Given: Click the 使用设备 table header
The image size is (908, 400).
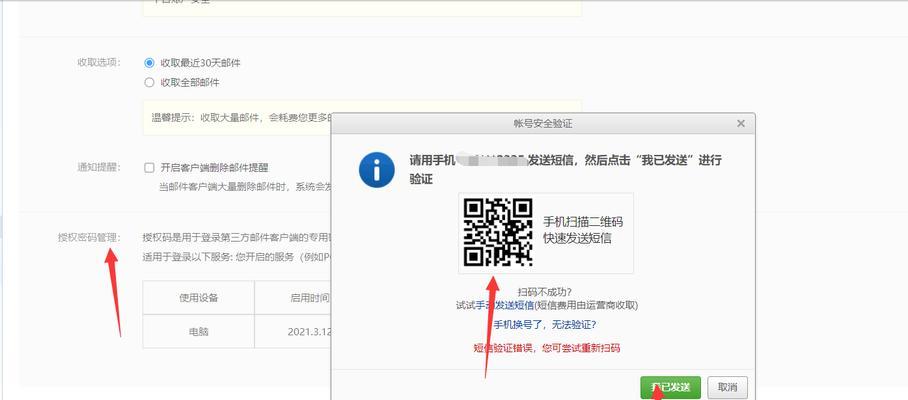Looking at the screenshot, I should pos(199,298).
